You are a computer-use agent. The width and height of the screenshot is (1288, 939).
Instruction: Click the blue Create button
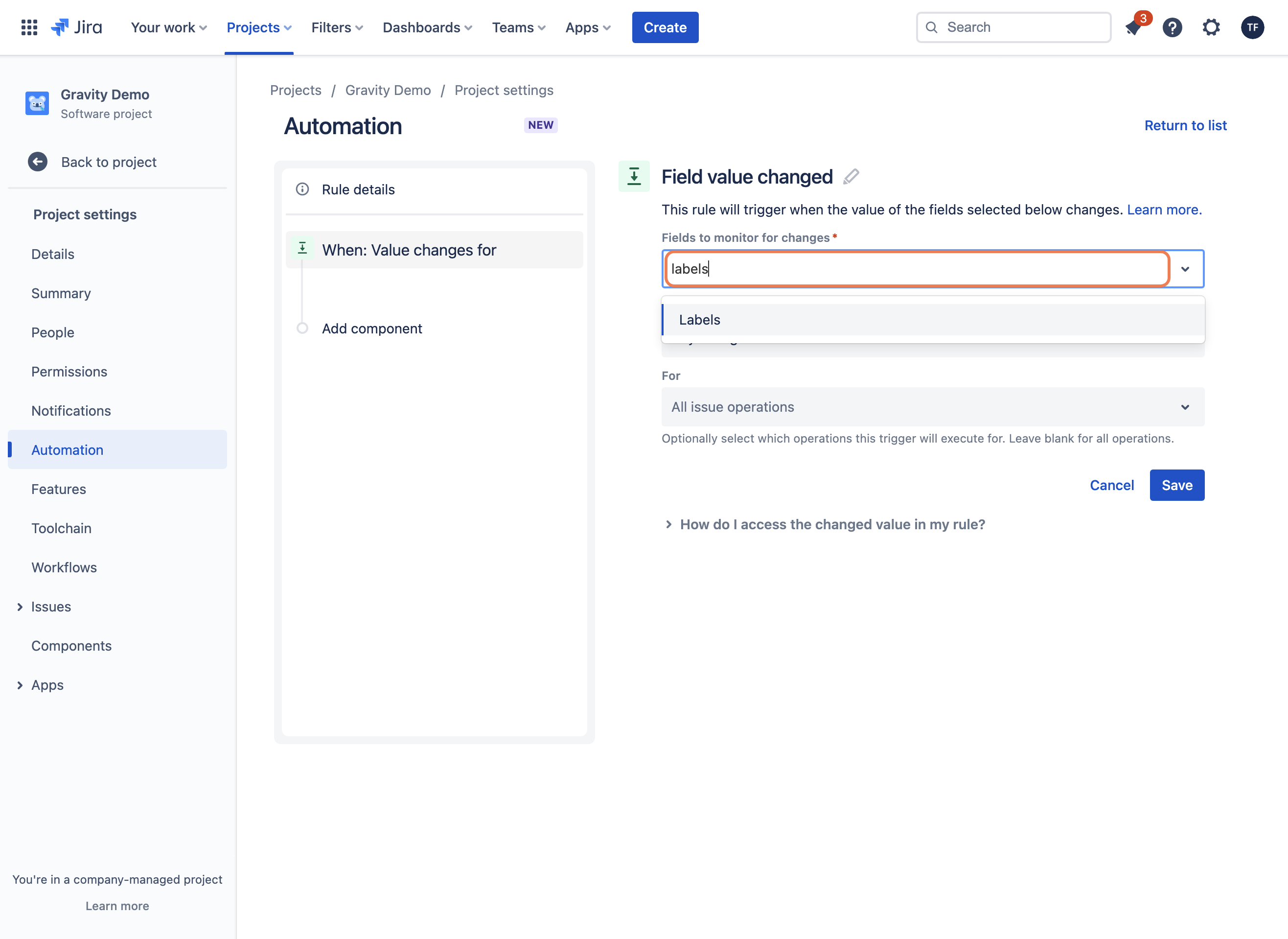click(x=665, y=27)
